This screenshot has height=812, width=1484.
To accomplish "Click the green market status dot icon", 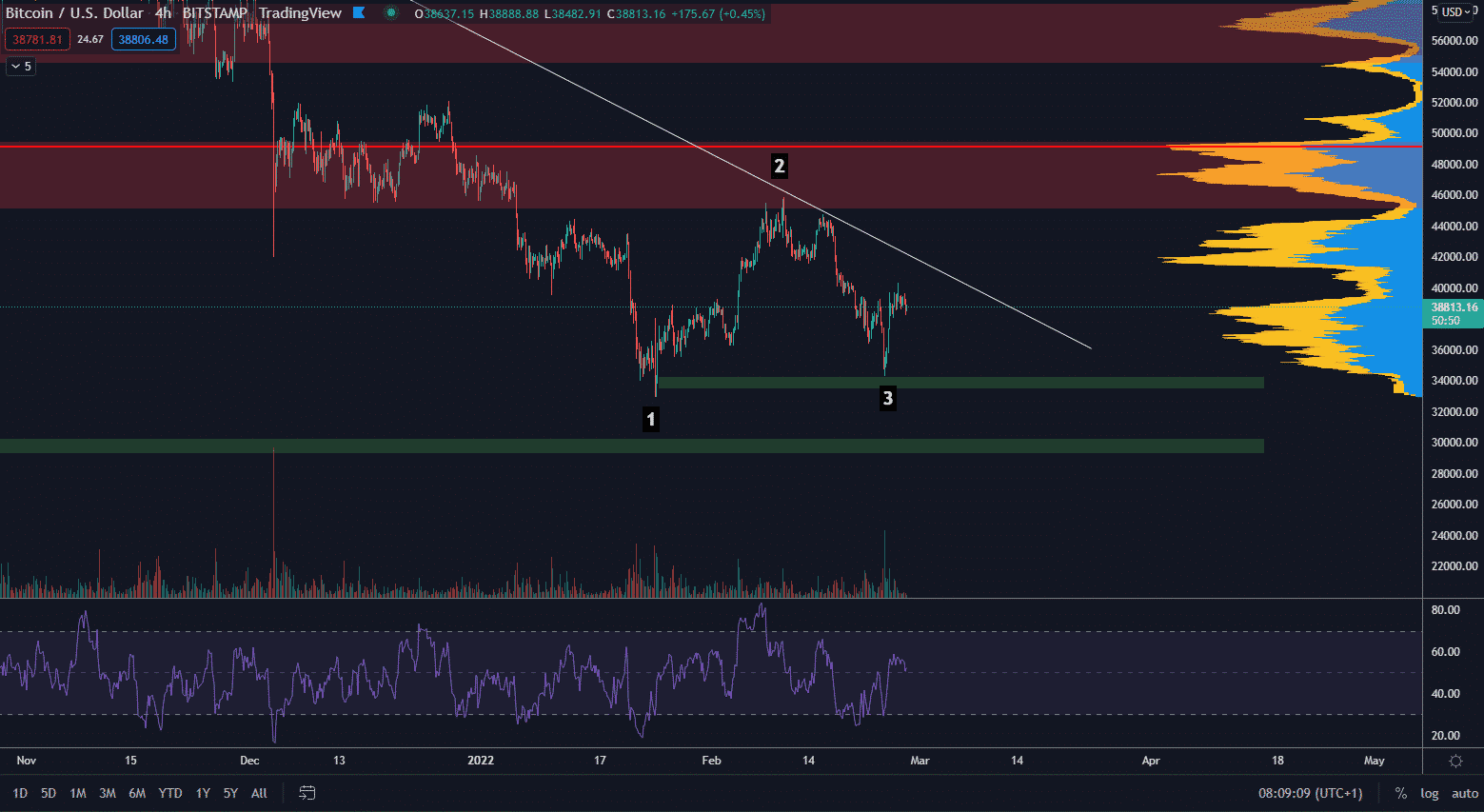I will point(391,13).
